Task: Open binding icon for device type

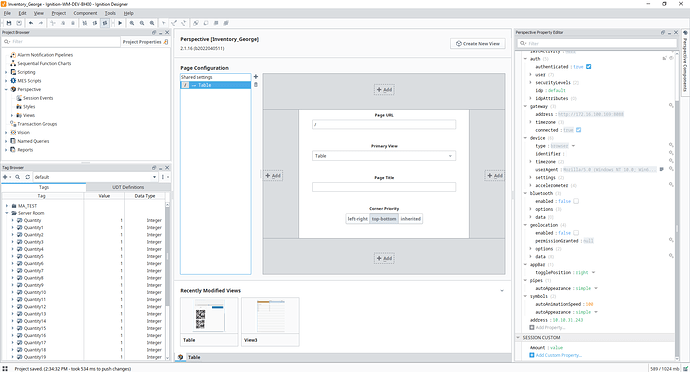Action: 671,145
